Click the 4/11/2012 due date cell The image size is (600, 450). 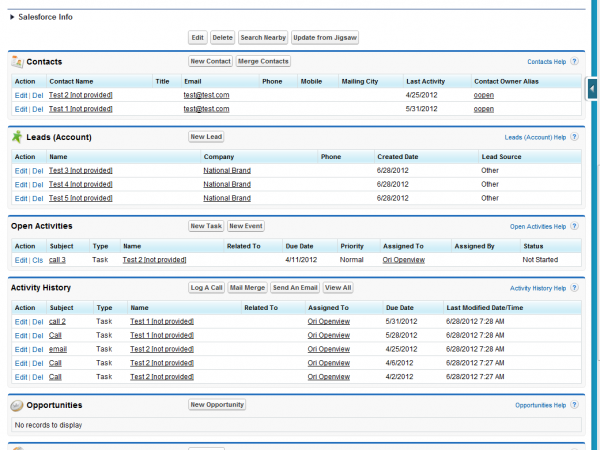pos(301,260)
